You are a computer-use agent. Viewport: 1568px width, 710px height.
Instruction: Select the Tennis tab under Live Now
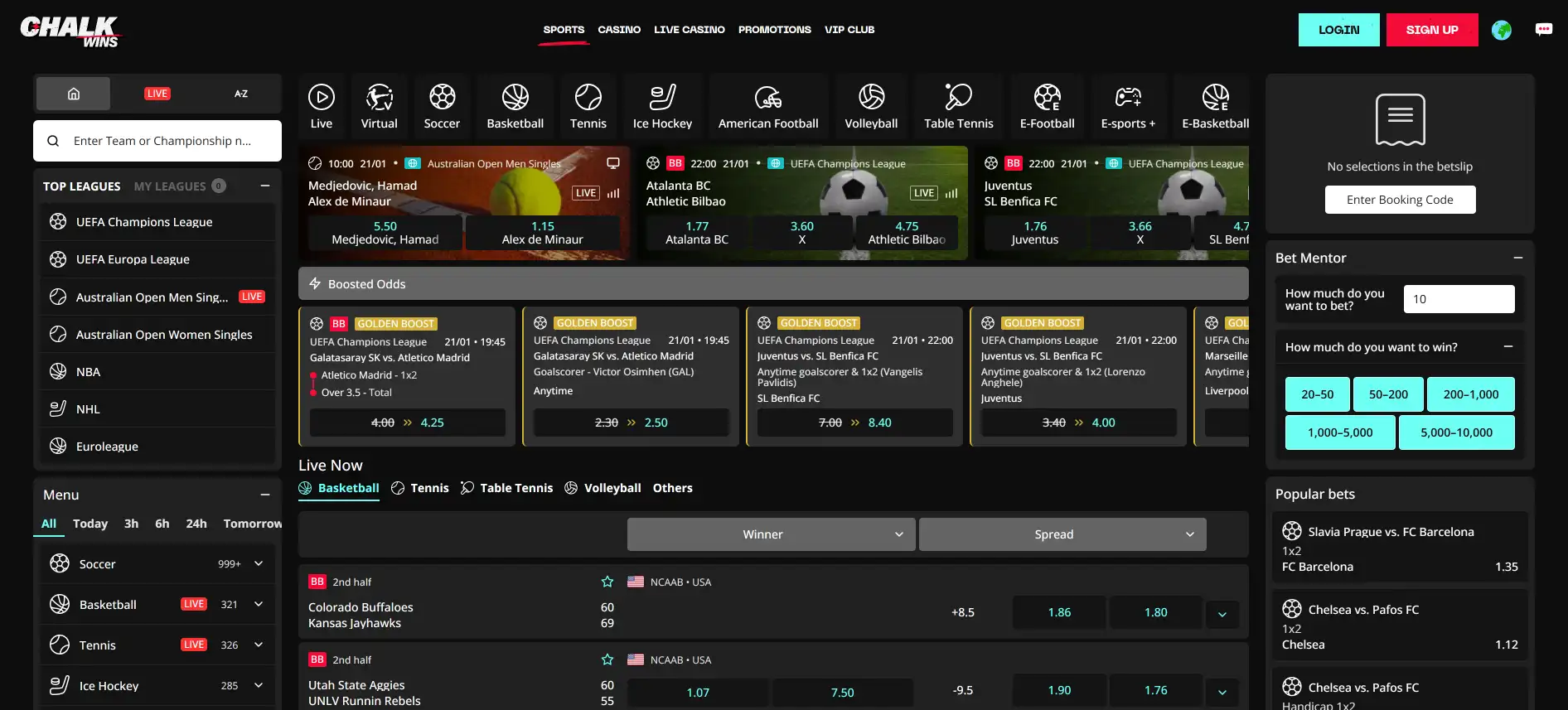point(419,488)
